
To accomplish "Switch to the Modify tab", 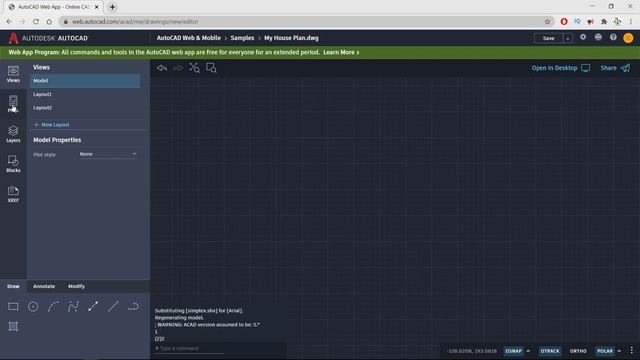I will coord(76,287).
